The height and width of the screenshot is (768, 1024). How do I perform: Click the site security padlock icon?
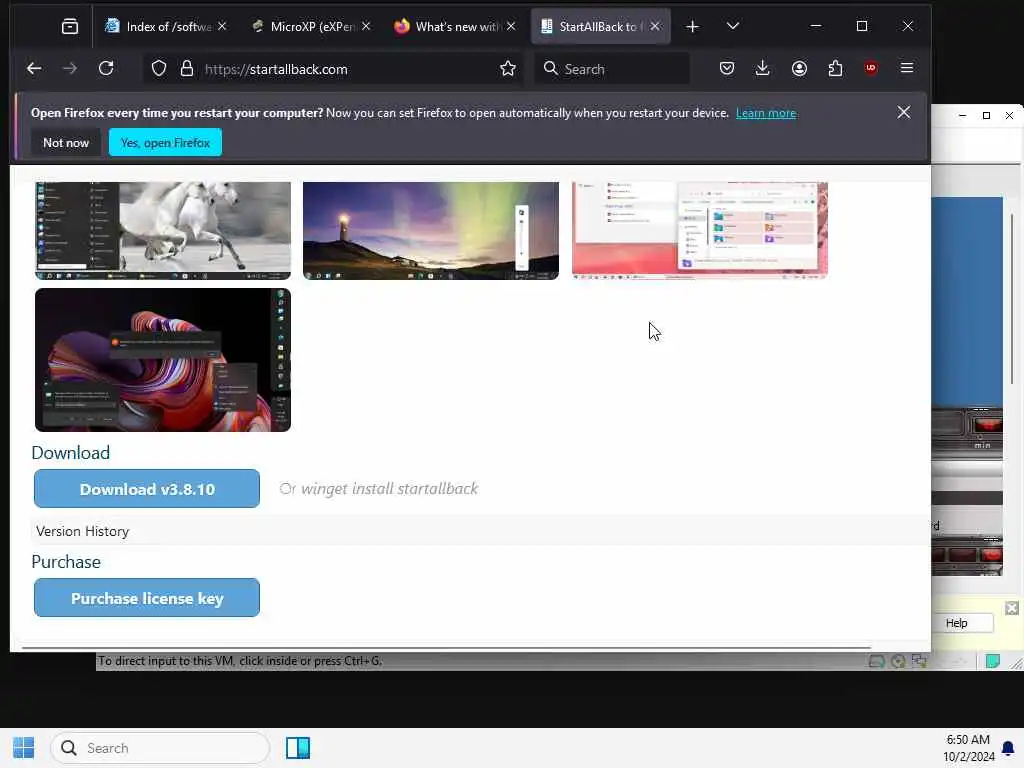[x=187, y=69]
